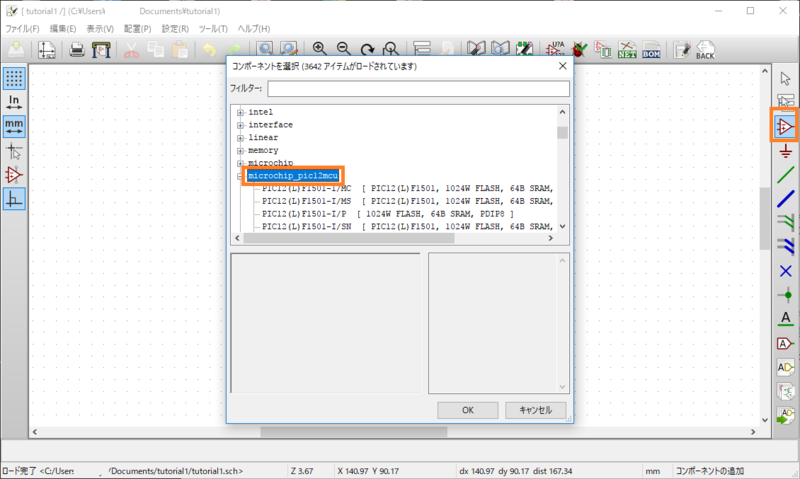Click the Undo arrow icon
Viewport: 800px width, 479px height.
point(209,49)
